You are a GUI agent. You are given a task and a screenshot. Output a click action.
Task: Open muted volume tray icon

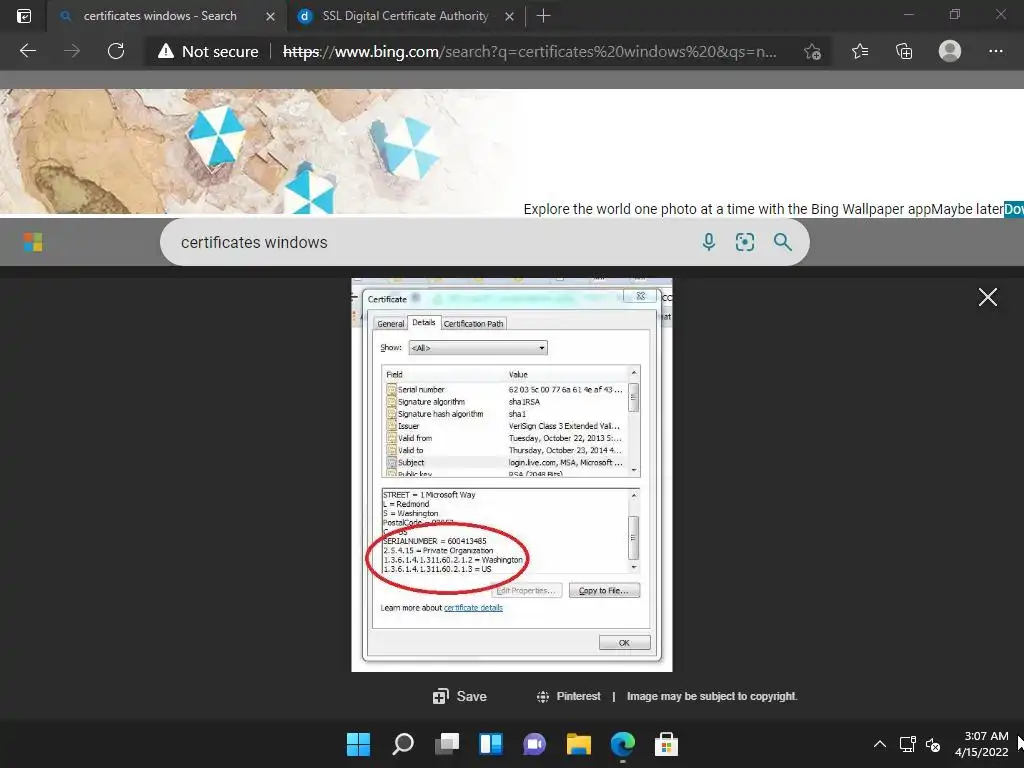[x=933, y=744]
